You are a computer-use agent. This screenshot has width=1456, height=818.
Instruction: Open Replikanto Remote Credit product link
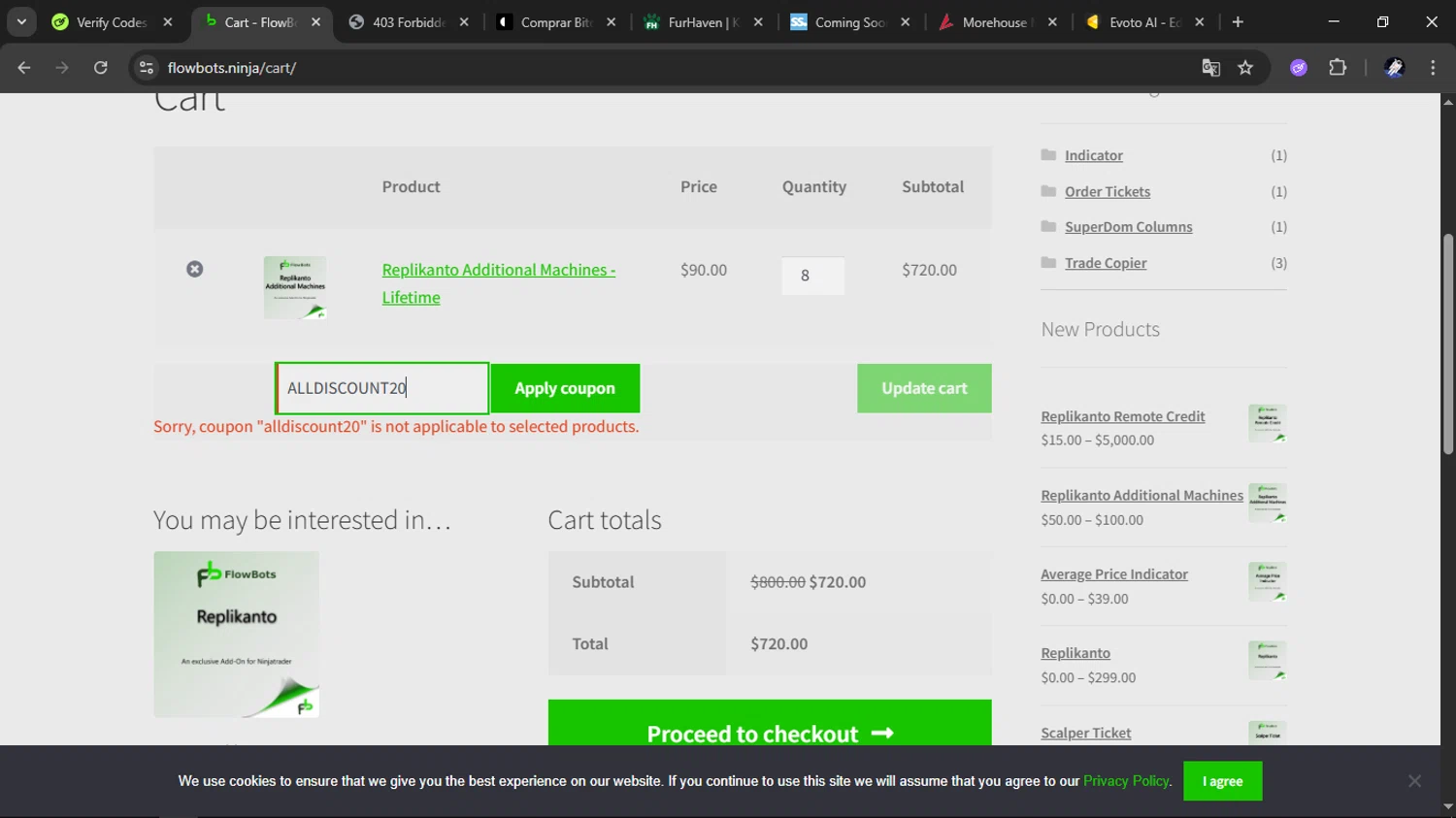point(1123,416)
